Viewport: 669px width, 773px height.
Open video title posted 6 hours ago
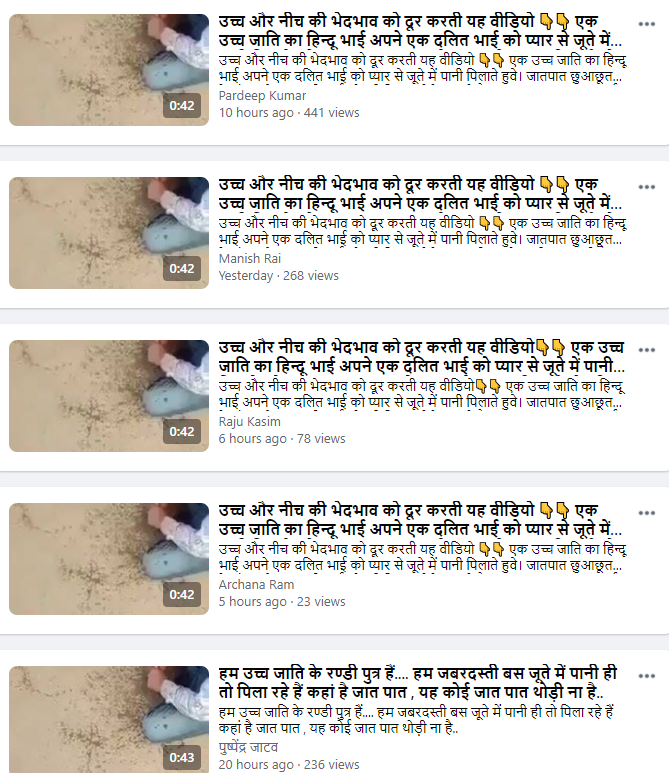tap(422, 356)
